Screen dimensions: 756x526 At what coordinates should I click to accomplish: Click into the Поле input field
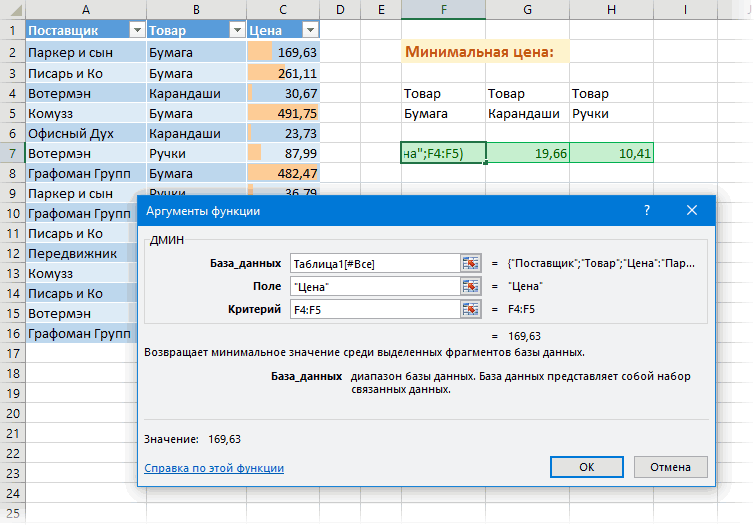coord(375,286)
